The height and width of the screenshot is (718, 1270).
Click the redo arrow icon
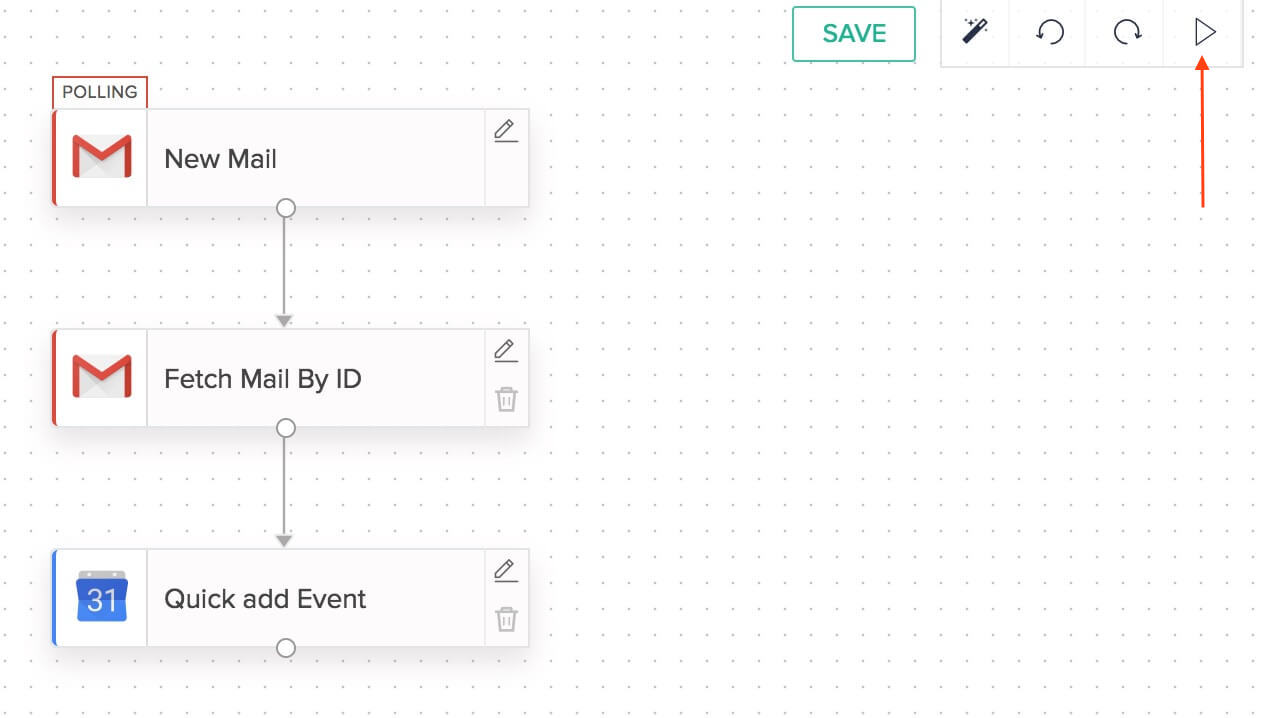[x=1127, y=32]
